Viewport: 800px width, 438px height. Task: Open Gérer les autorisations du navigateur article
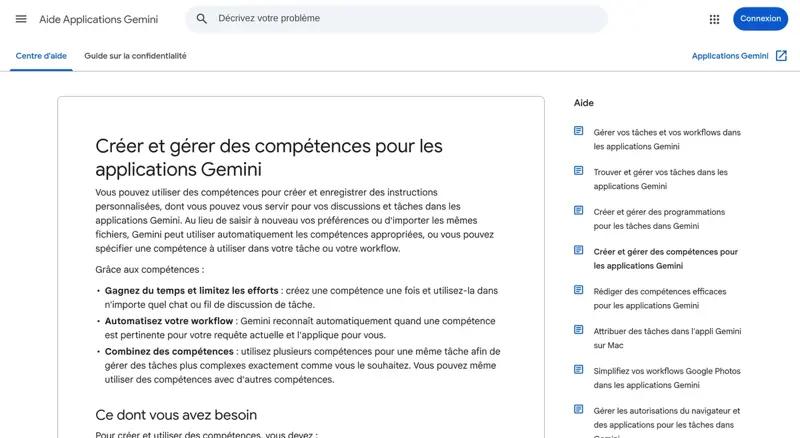(x=666, y=424)
